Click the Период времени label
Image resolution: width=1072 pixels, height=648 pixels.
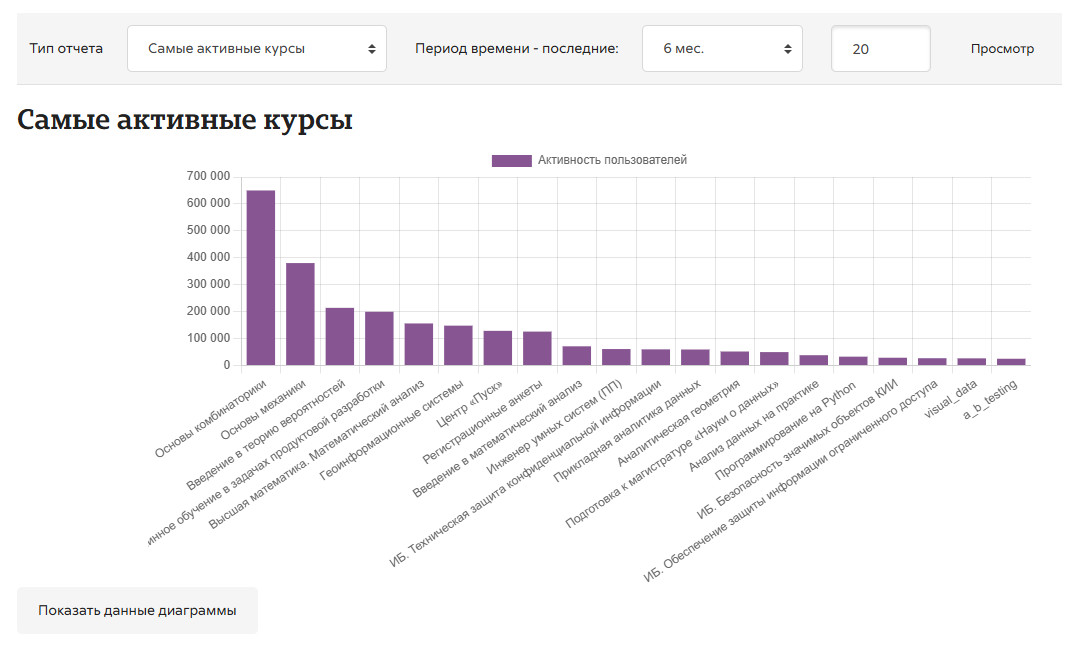517,49
